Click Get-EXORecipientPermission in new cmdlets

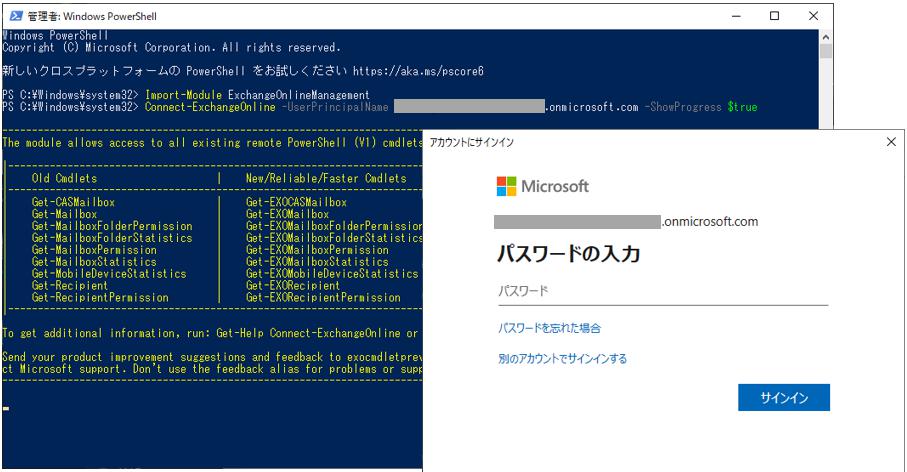(323, 297)
